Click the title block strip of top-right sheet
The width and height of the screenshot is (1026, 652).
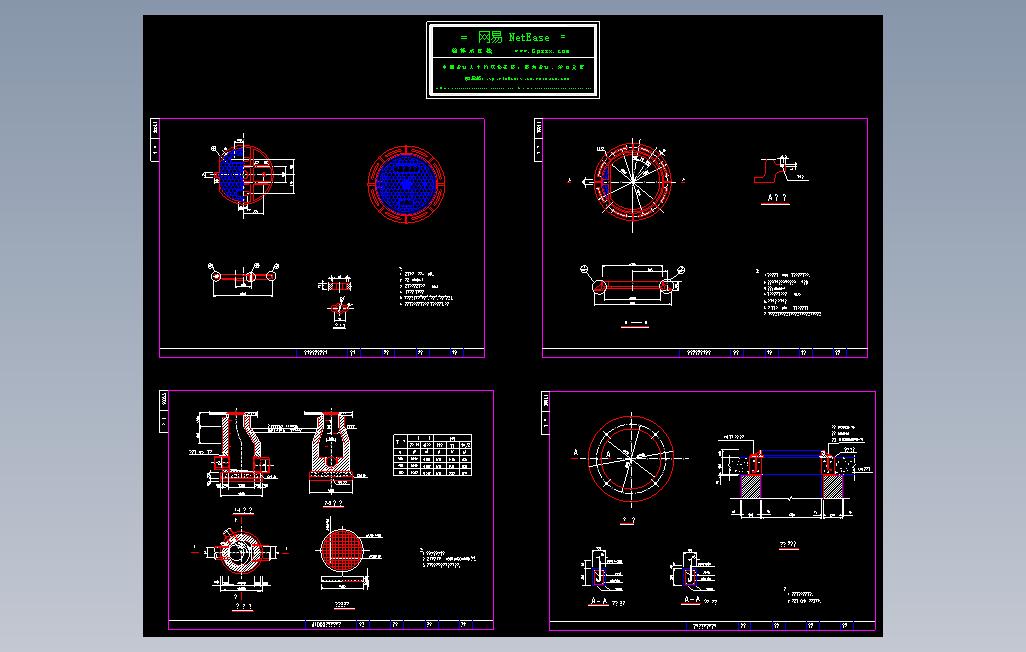705,353
